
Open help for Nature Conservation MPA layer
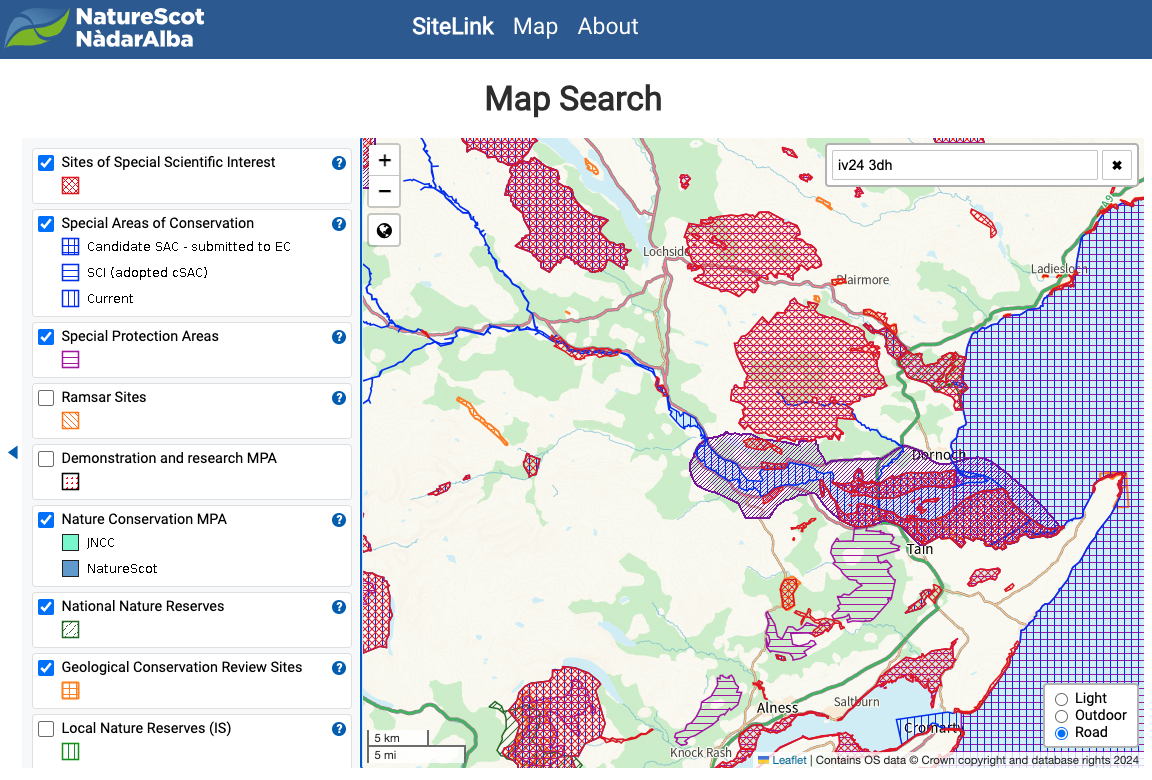339,519
